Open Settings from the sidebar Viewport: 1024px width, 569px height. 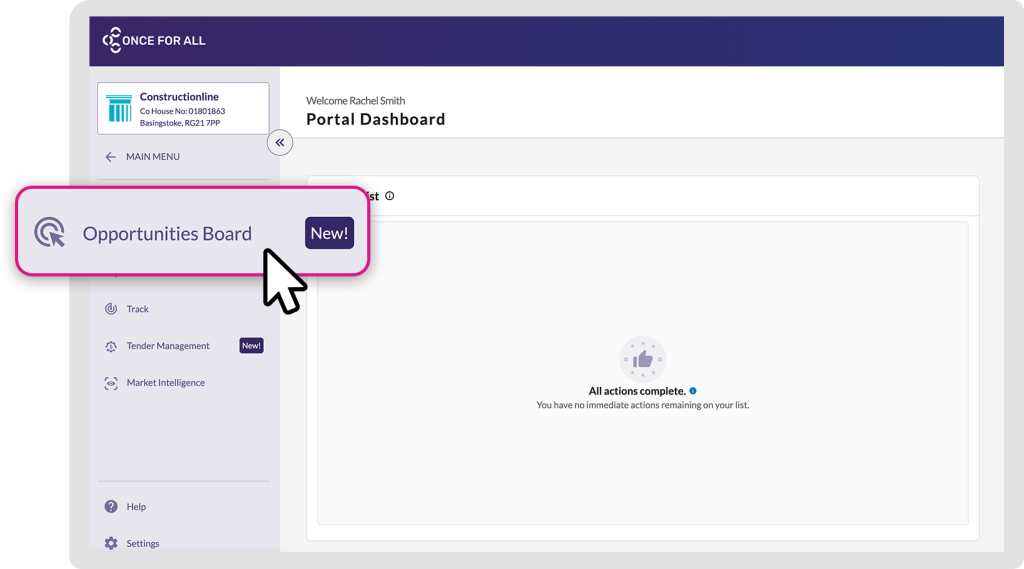click(x=142, y=544)
